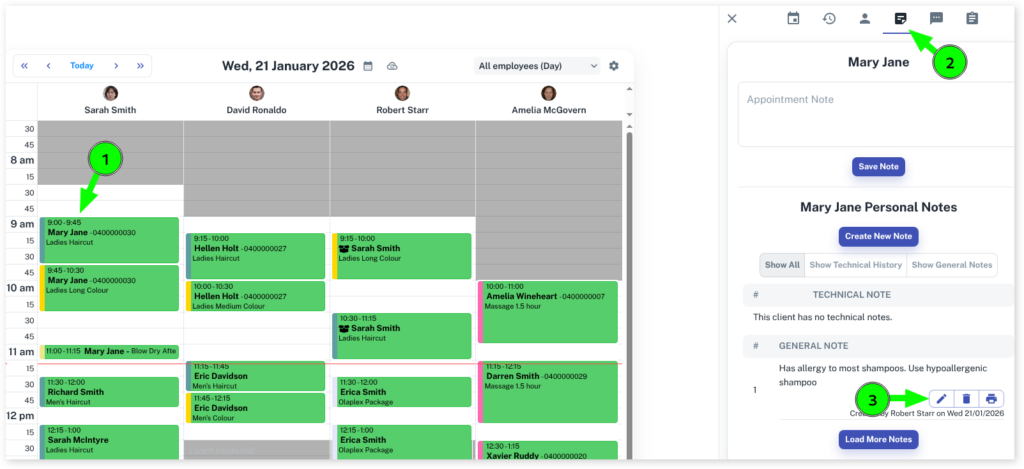1024x469 pixels.
Task: Select the Show General Notes filter
Action: [x=951, y=265]
